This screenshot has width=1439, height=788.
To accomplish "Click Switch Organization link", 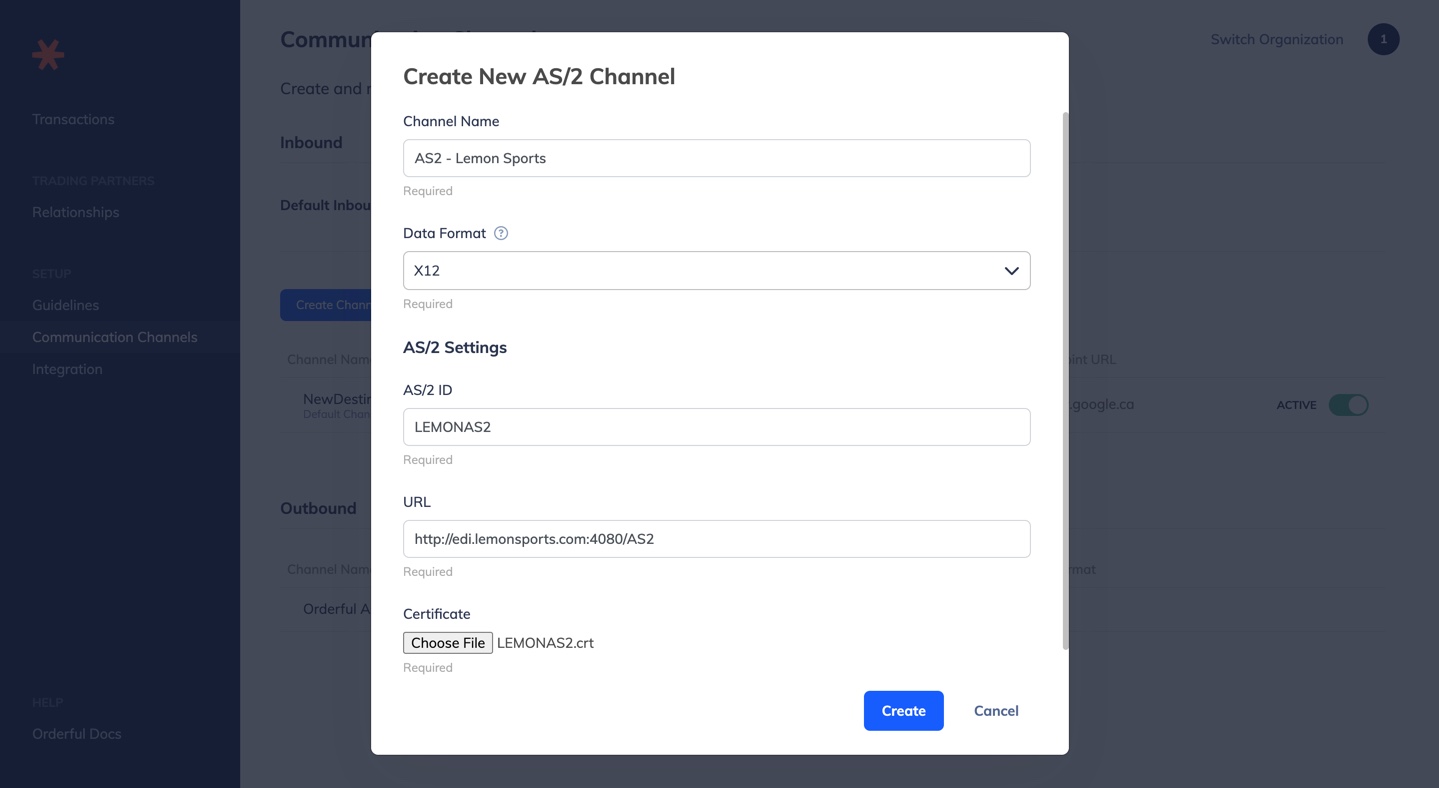I will pyautogui.click(x=1277, y=39).
